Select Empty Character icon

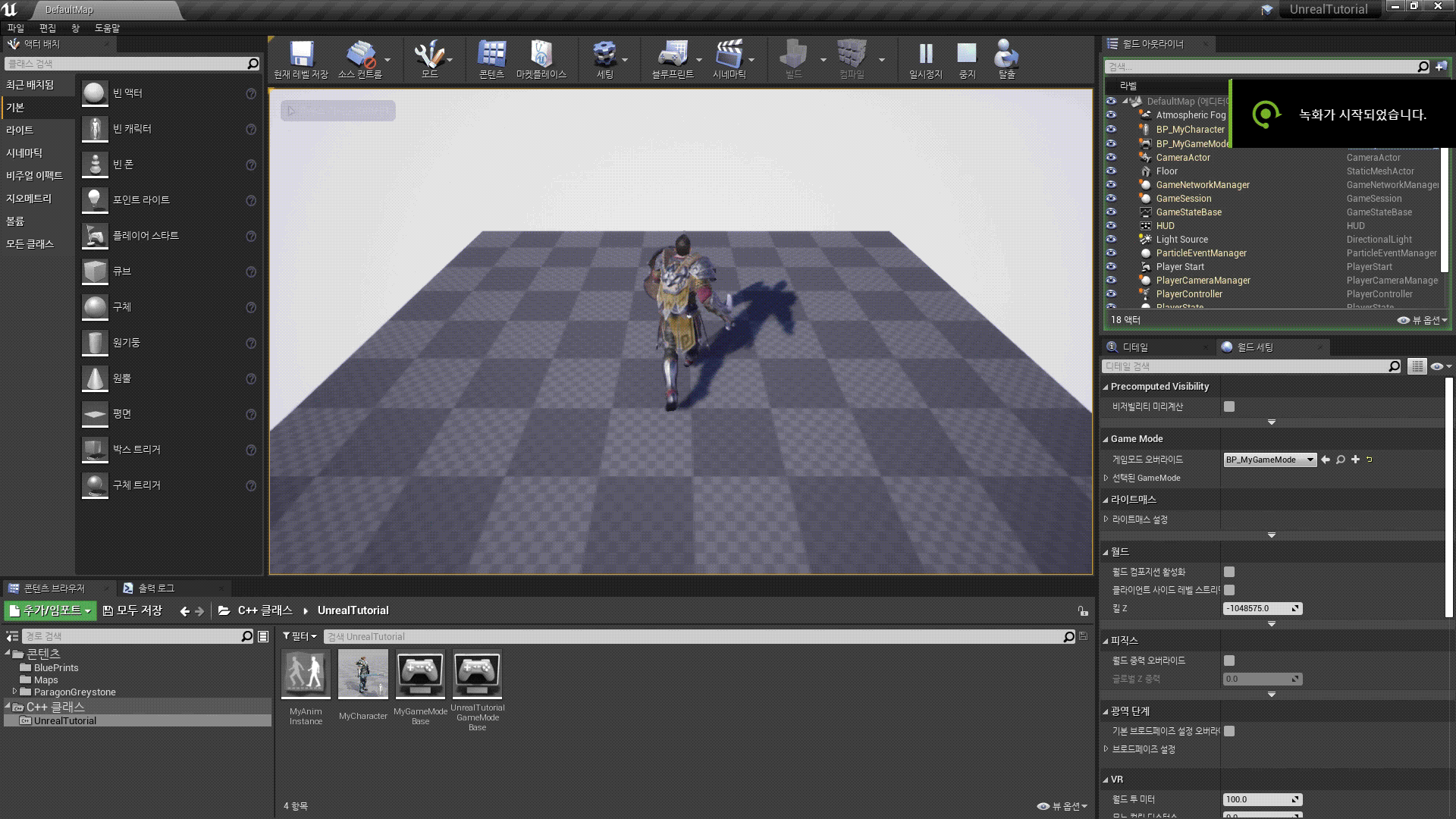tap(95, 129)
